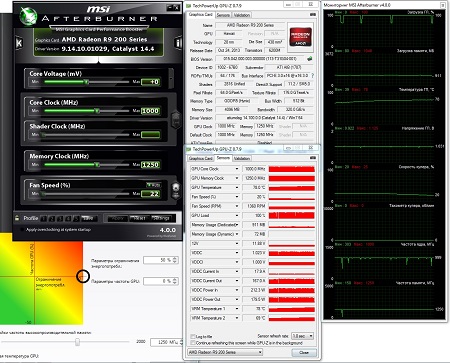The height and width of the screenshot is (363, 450).
Task: Open Validation tab in upper GPU-Z window
Action: tap(242, 15)
